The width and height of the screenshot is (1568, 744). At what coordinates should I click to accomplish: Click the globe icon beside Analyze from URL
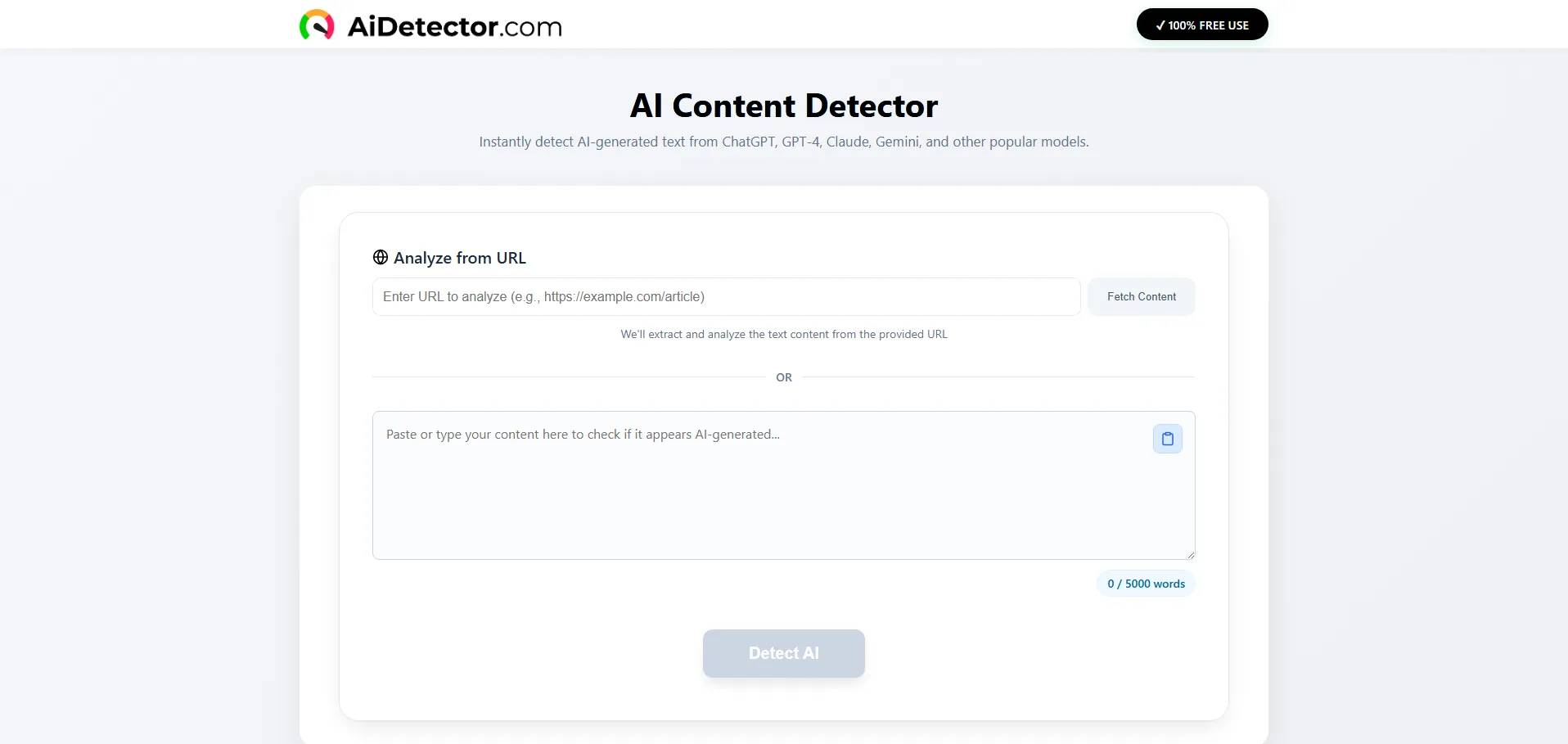381,257
